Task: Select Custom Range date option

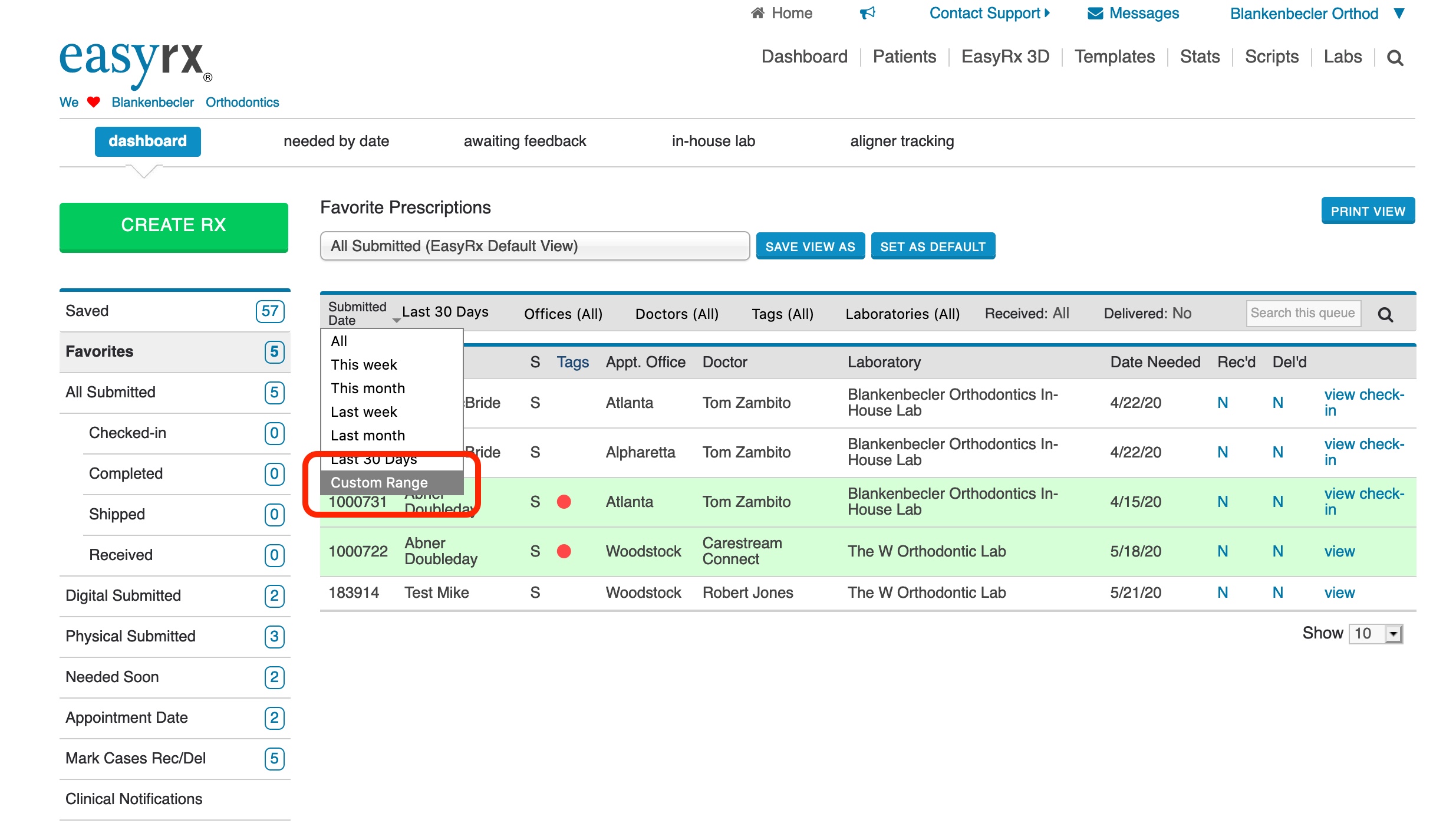Action: pos(379,482)
